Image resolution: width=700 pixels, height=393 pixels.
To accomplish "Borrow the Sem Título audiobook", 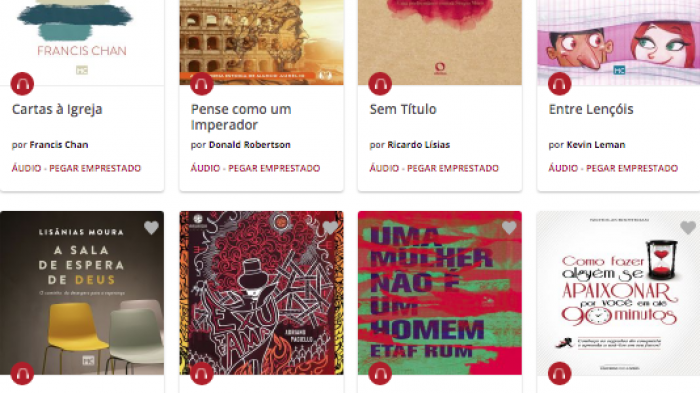I will click(x=453, y=168).
